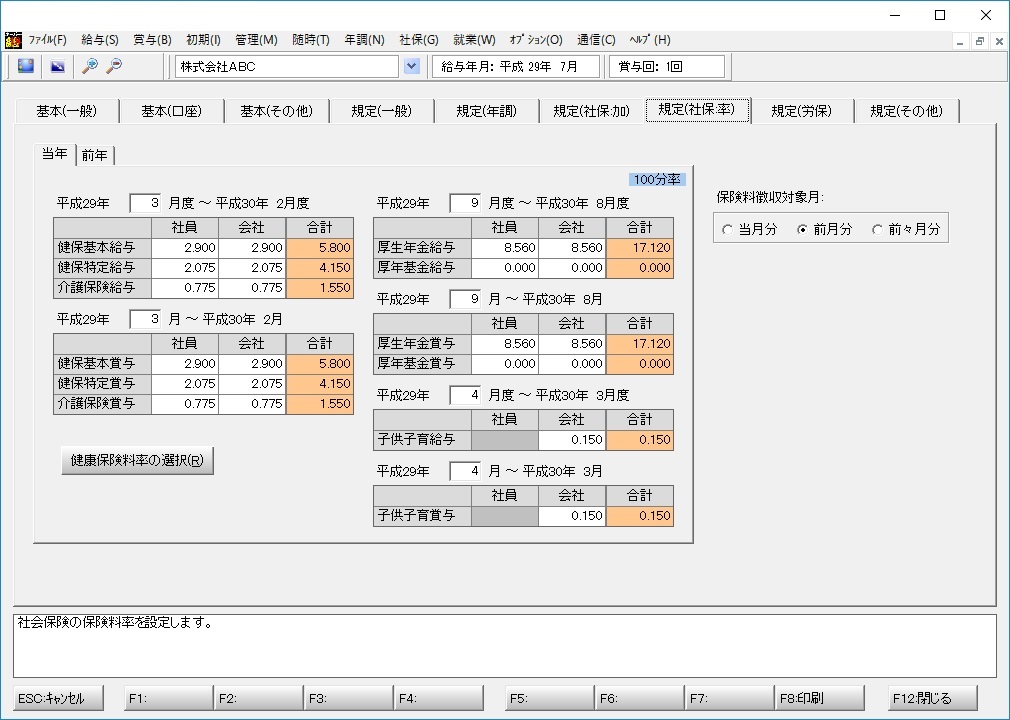1010x720 pixels.
Task: Click F8:印刷 button
Action: 819,698
